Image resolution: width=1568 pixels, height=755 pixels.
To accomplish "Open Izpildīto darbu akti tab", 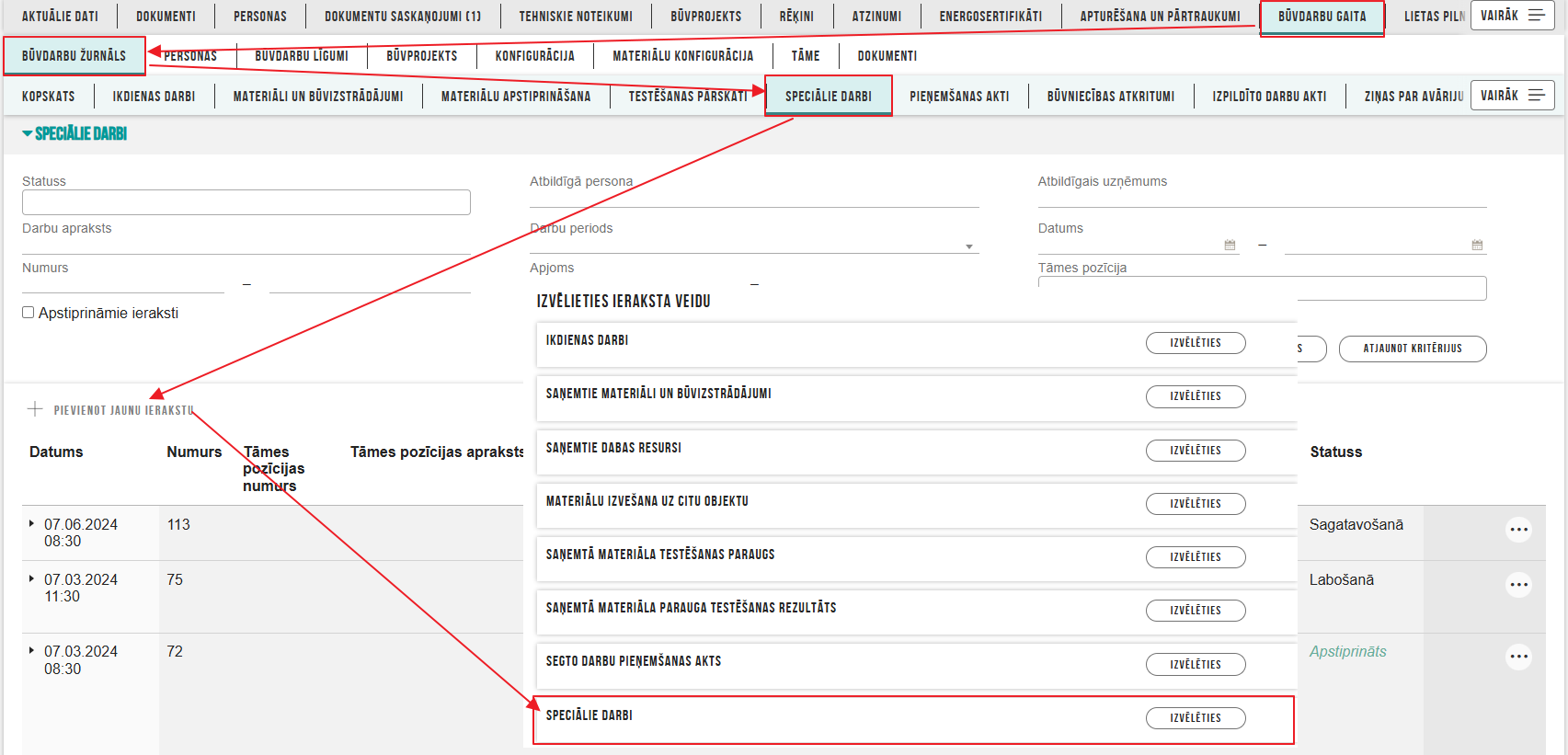I will click(x=1269, y=96).
